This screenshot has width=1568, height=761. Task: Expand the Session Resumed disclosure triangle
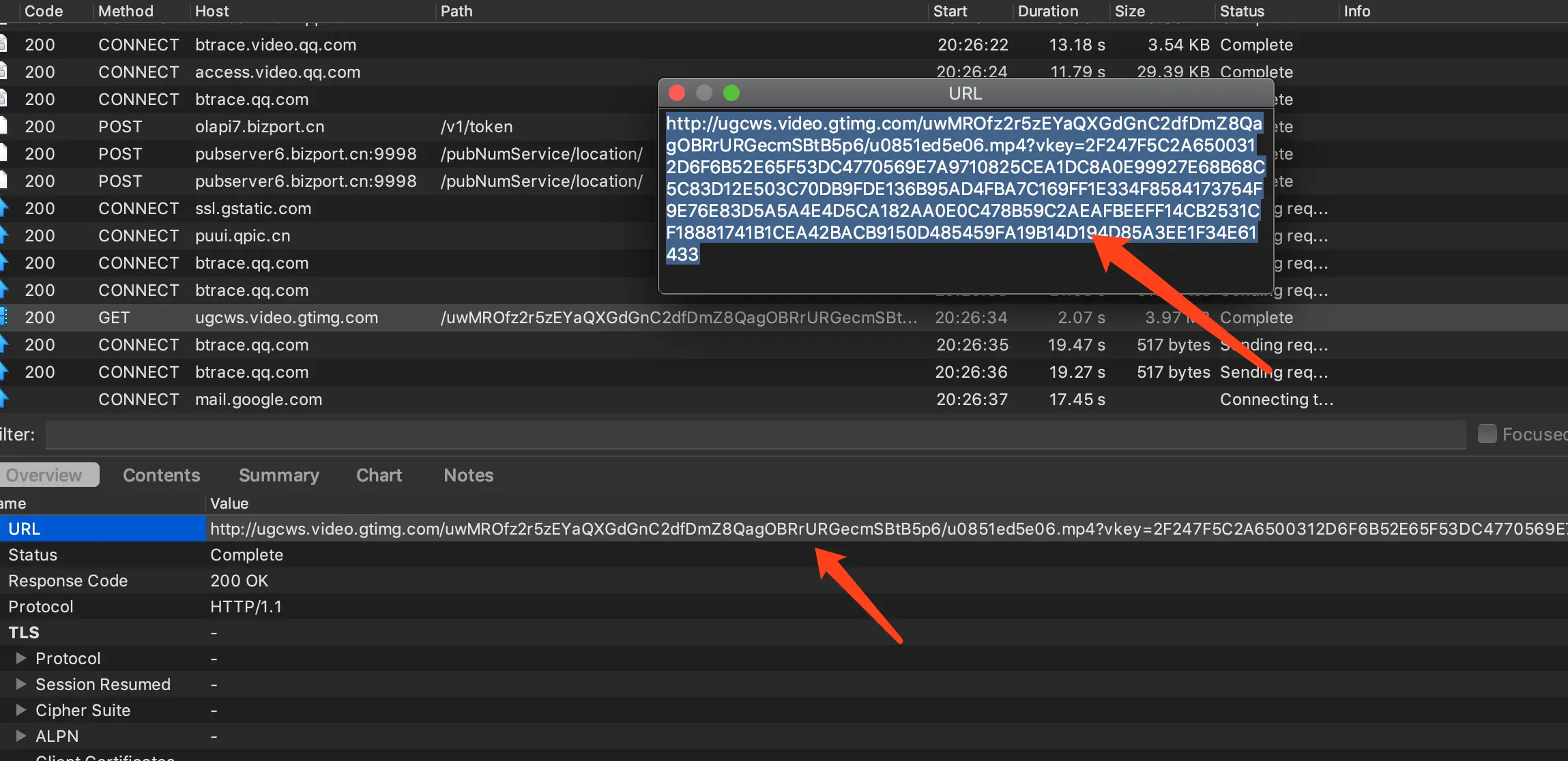[x=21, y=684]
